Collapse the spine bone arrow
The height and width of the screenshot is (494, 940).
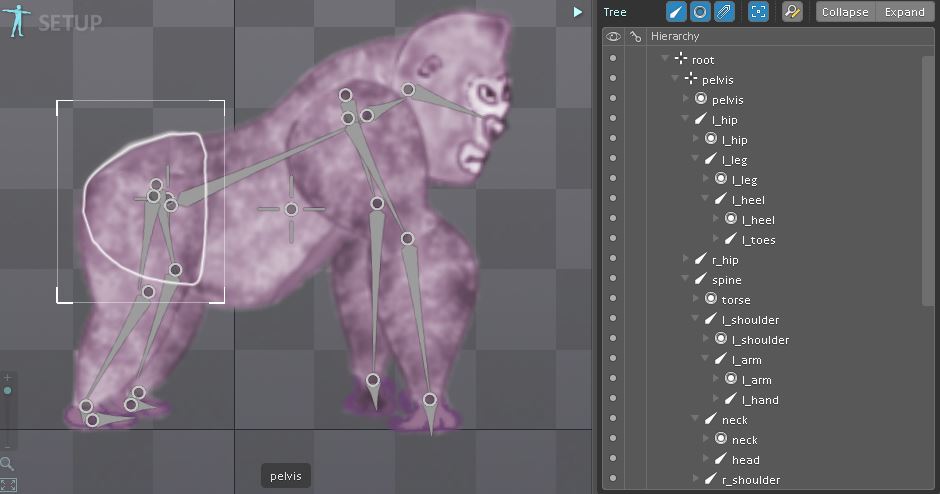(685, 279)
